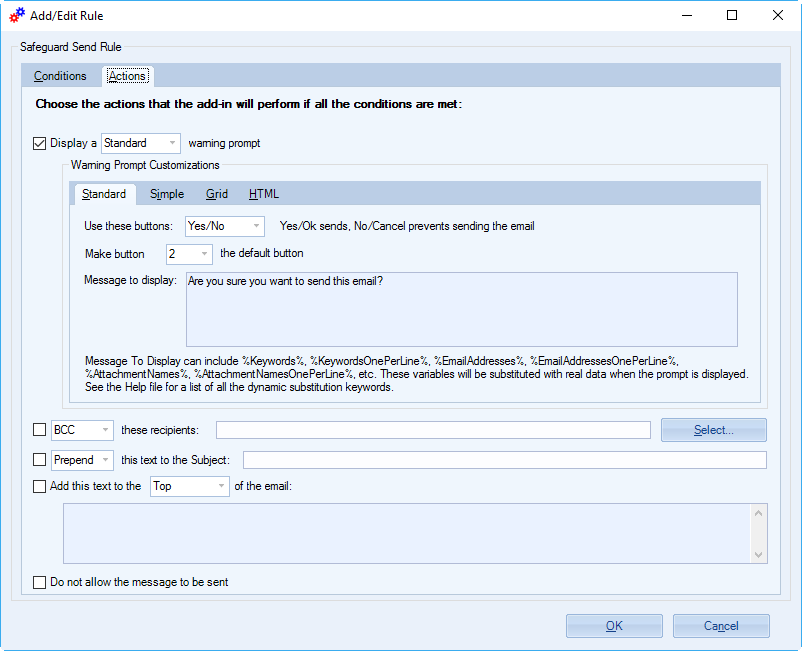802x651 pixels.
Task: Tick the Add this text to the email checkbox
Action: [39, 486]
